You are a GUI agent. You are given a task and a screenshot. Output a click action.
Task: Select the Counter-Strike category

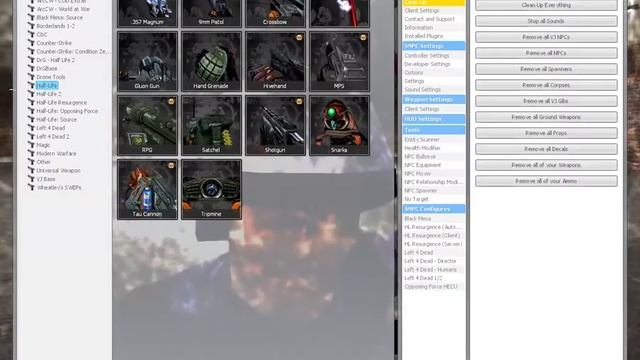tap(54, 43)
